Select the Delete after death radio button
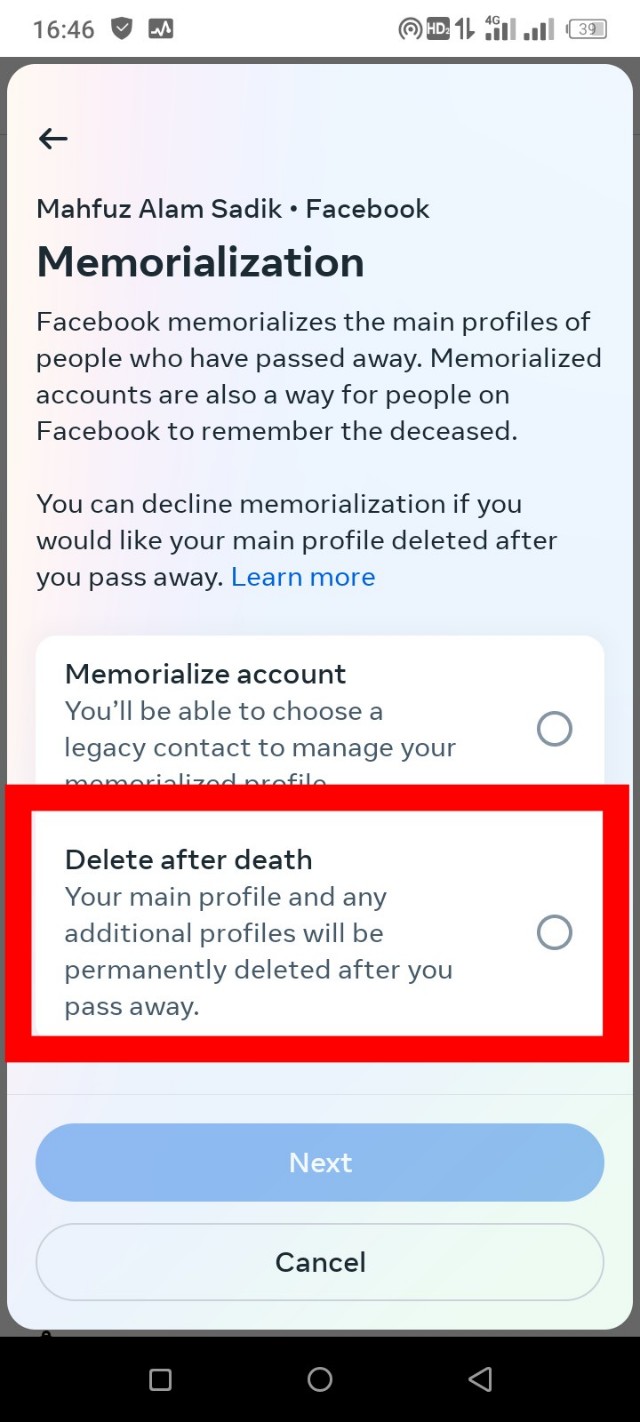640x1422 pixels. coord(554,932)
